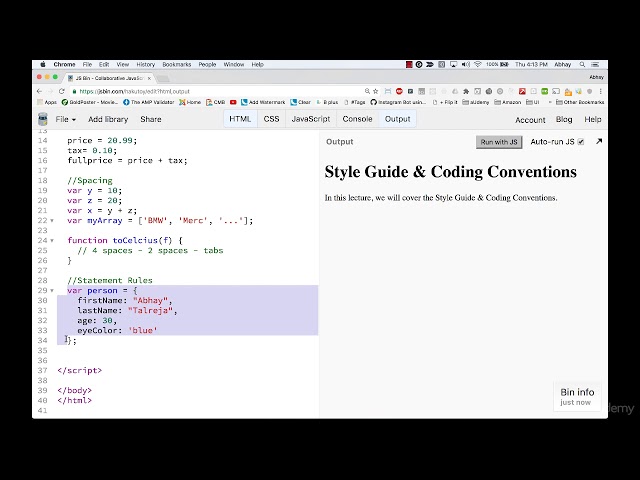Open the Apps bookmarks shortcut
The height and width of the screenshot is (480, 640).
(x=47, y=102)
